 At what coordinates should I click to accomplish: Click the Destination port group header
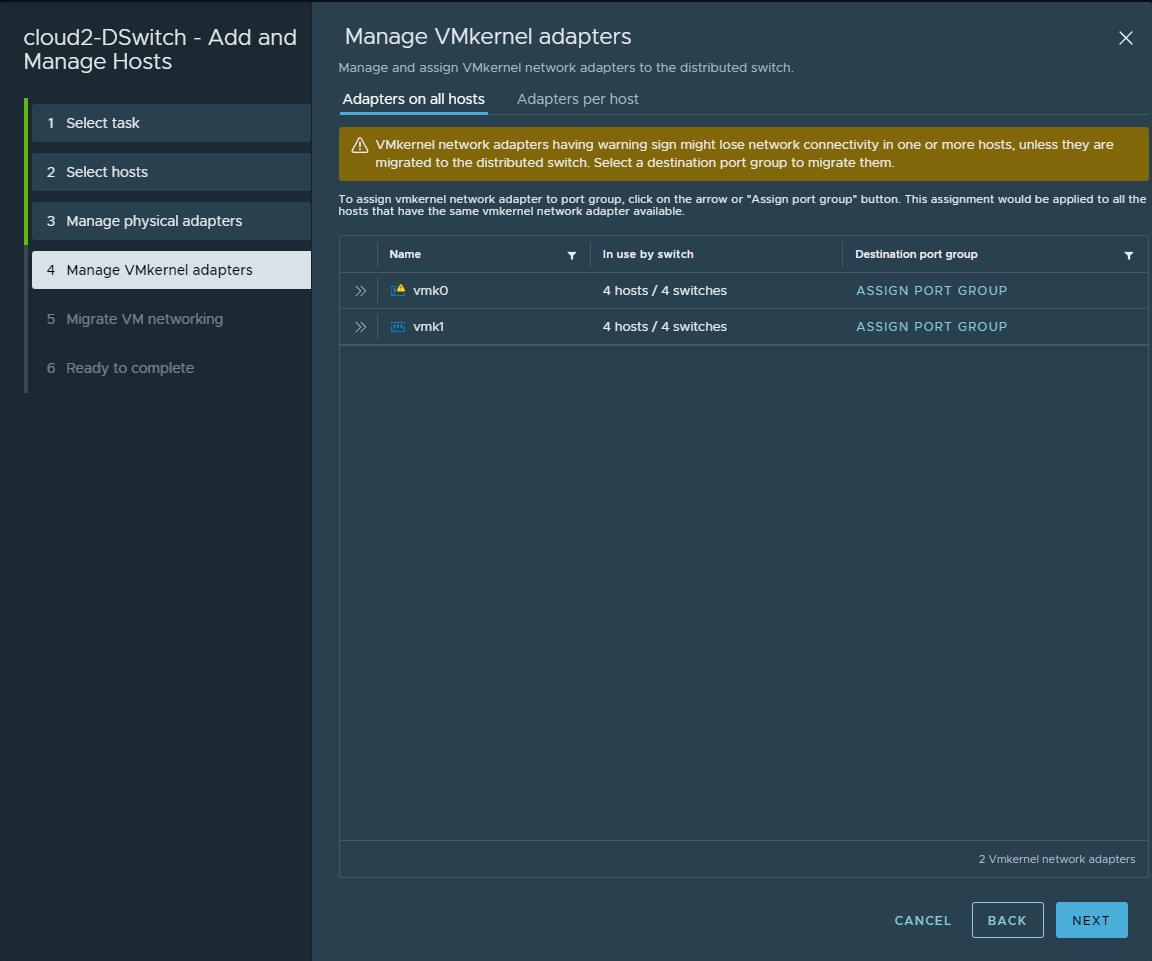point(916,254)
